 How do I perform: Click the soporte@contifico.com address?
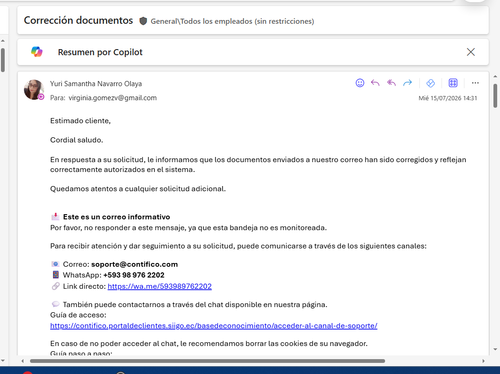tap(134, 264)
